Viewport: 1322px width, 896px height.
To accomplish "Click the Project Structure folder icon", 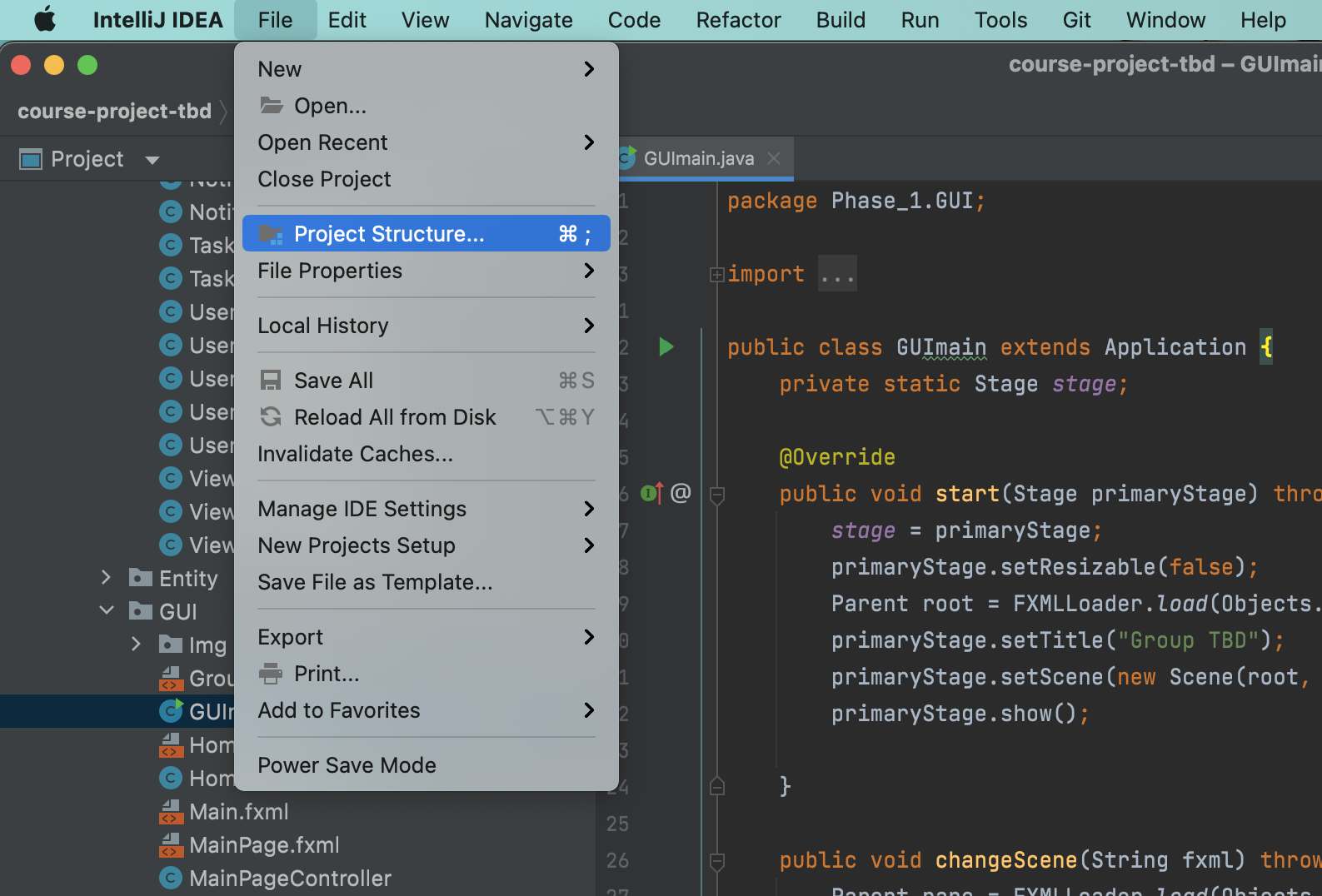I will [271, 234].
